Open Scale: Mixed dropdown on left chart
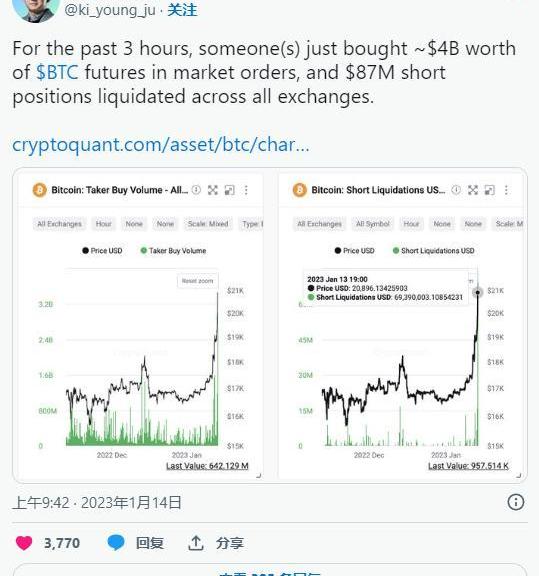This screenshot has height=576, width=539. [x=208, y=224]
